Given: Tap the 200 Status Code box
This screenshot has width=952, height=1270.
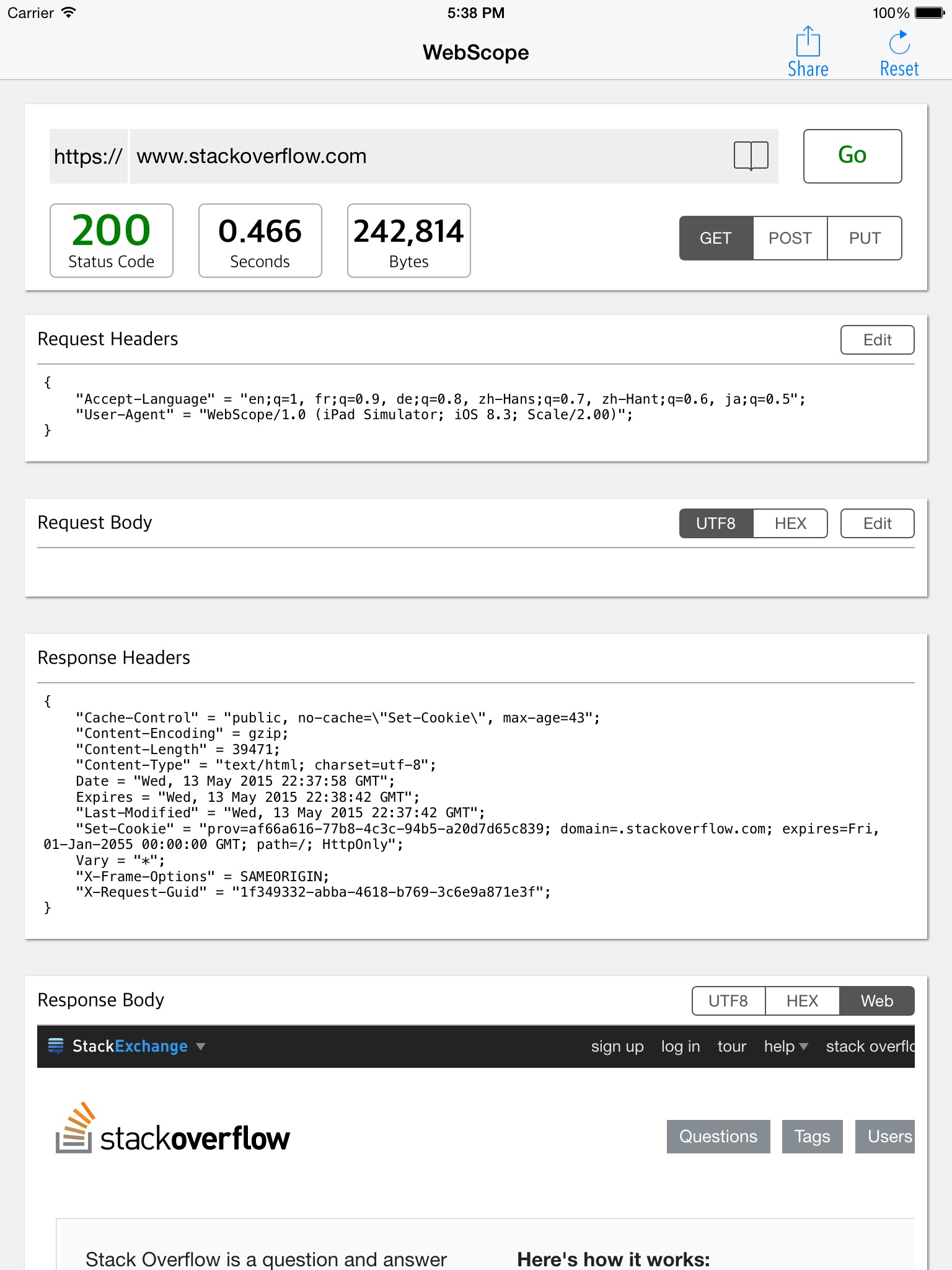Looking at the screenshot, I should coord(112,241).
